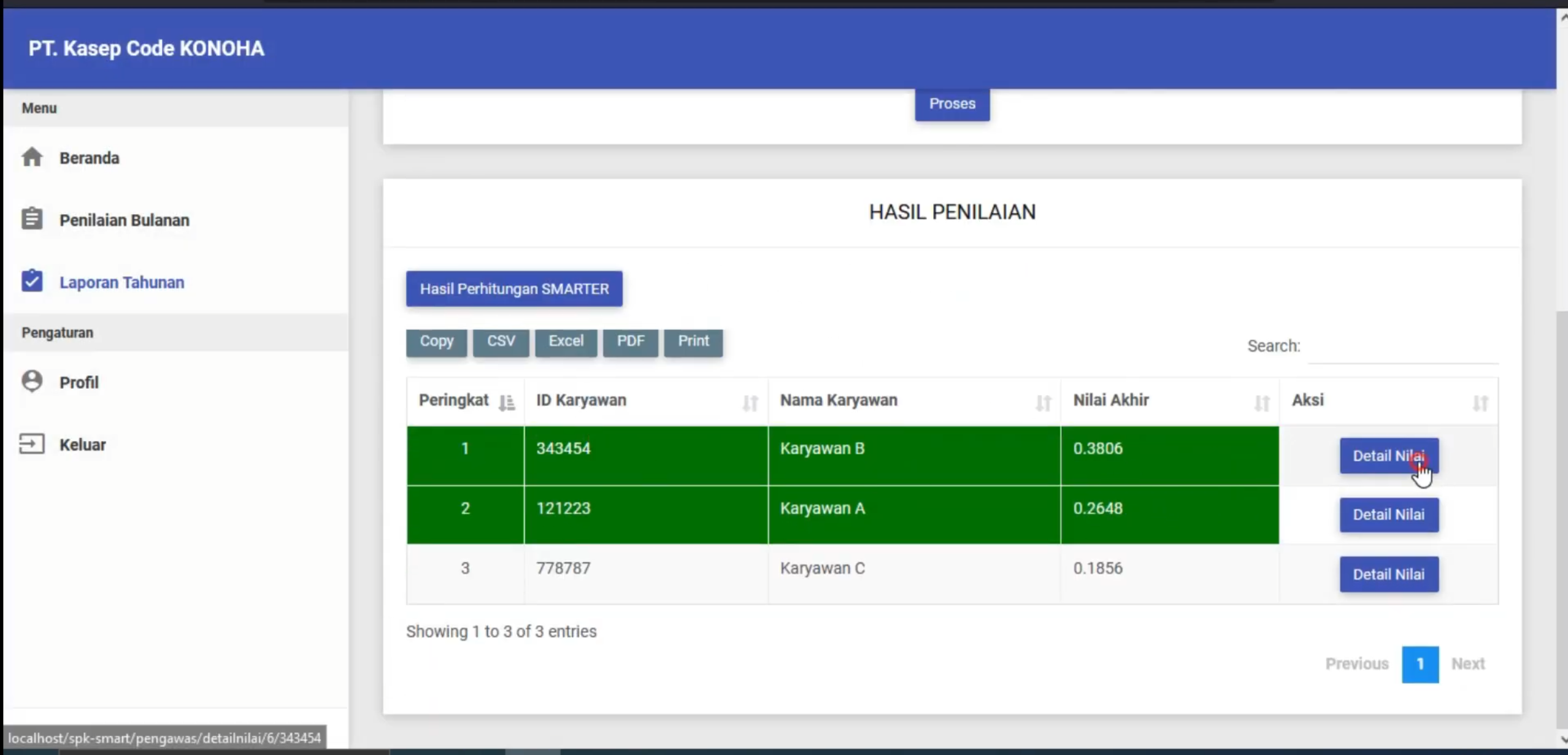Select the Keluar menu item
Image resolution: width=1568 pixels, height=755 pixels.
[176, 445]
